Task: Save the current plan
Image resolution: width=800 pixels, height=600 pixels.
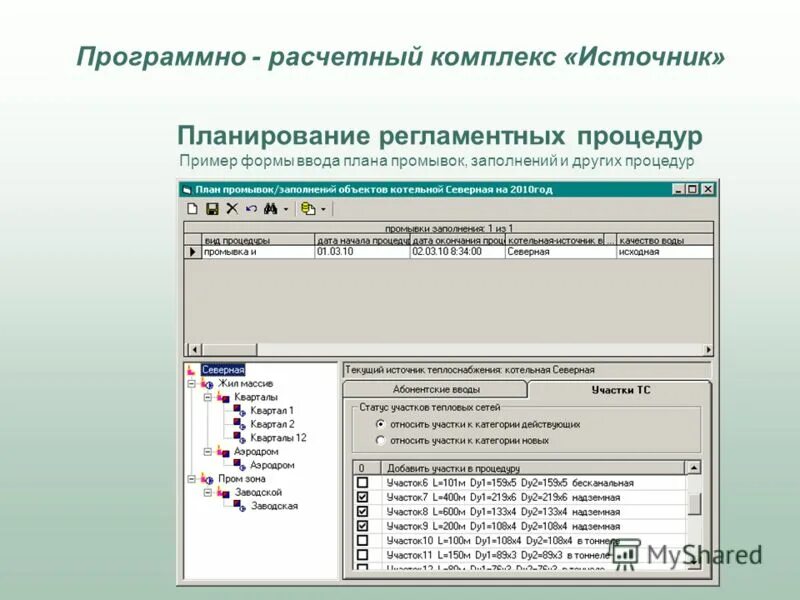Action: (213, 208)
